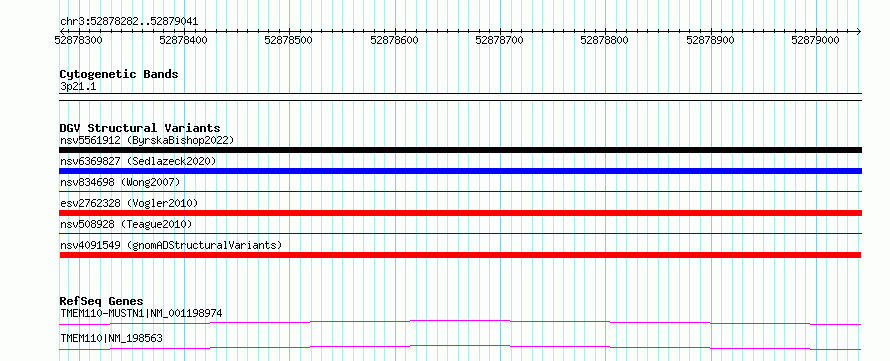The height and width of the screenshot is (361, 890).
Task: Click the TMEM110 NM_198563 magenta transcript line
Action: 460,347
